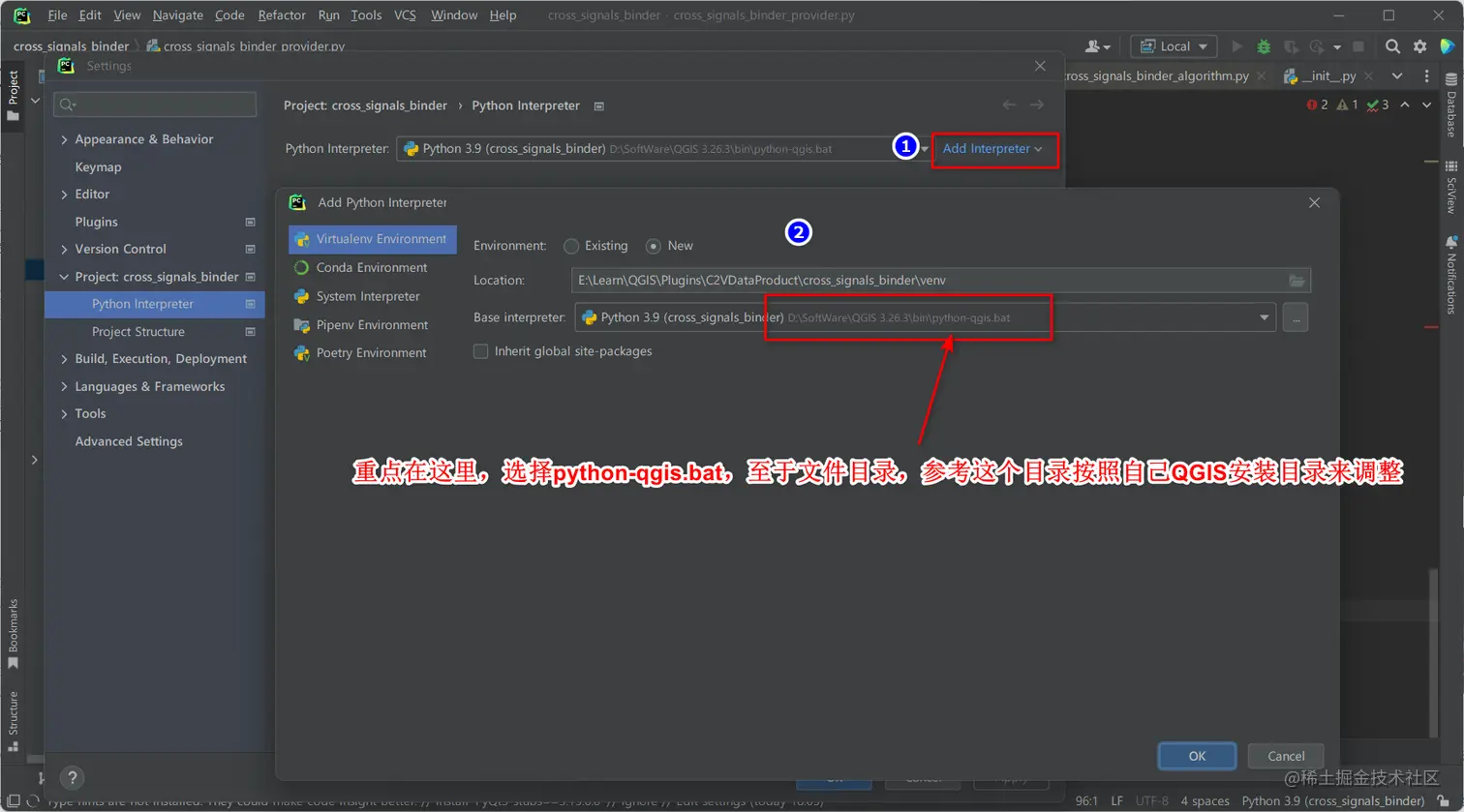1464x812 pixels.
Task: Close the __init__.py editor tab
Action: pyautogui.click(x=1371, y=76)
